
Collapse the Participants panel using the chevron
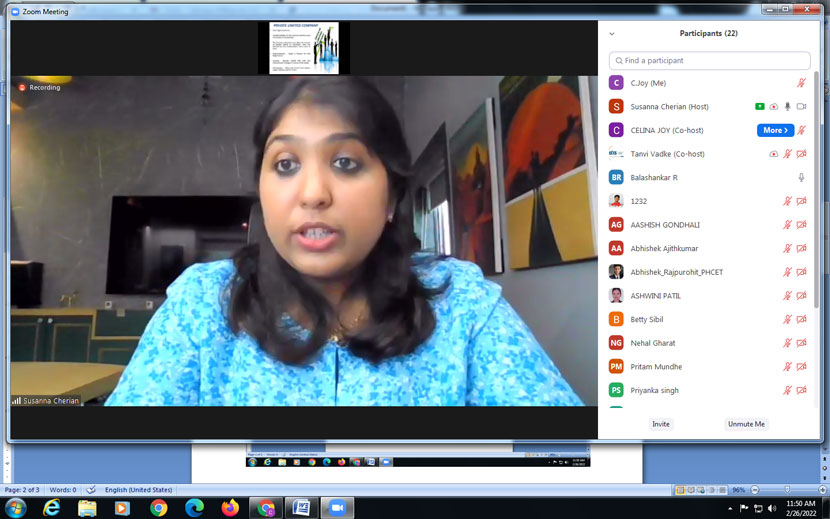pyautogui.click(x=612, y=34)
